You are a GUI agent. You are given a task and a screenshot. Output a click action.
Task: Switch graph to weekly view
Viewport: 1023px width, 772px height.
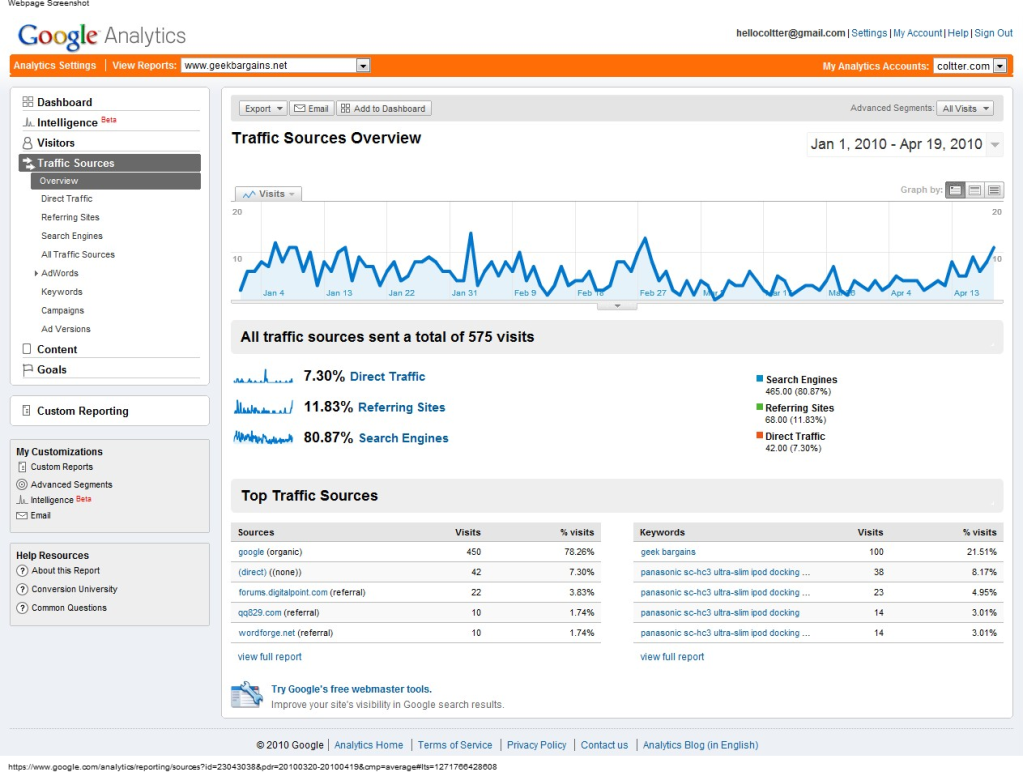[x=975, y=190]
